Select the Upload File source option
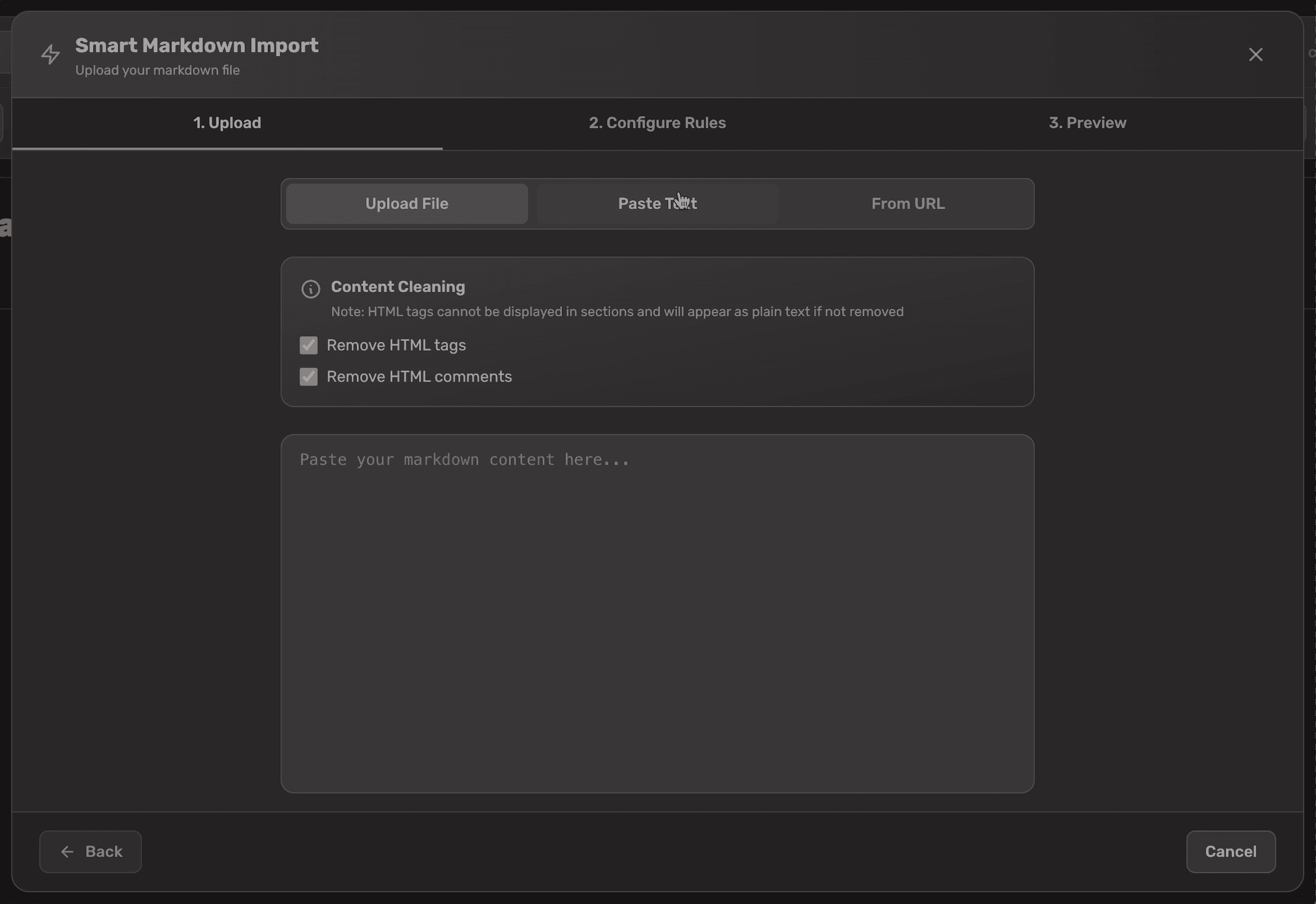1316x904 pixels. coord(406,204)
